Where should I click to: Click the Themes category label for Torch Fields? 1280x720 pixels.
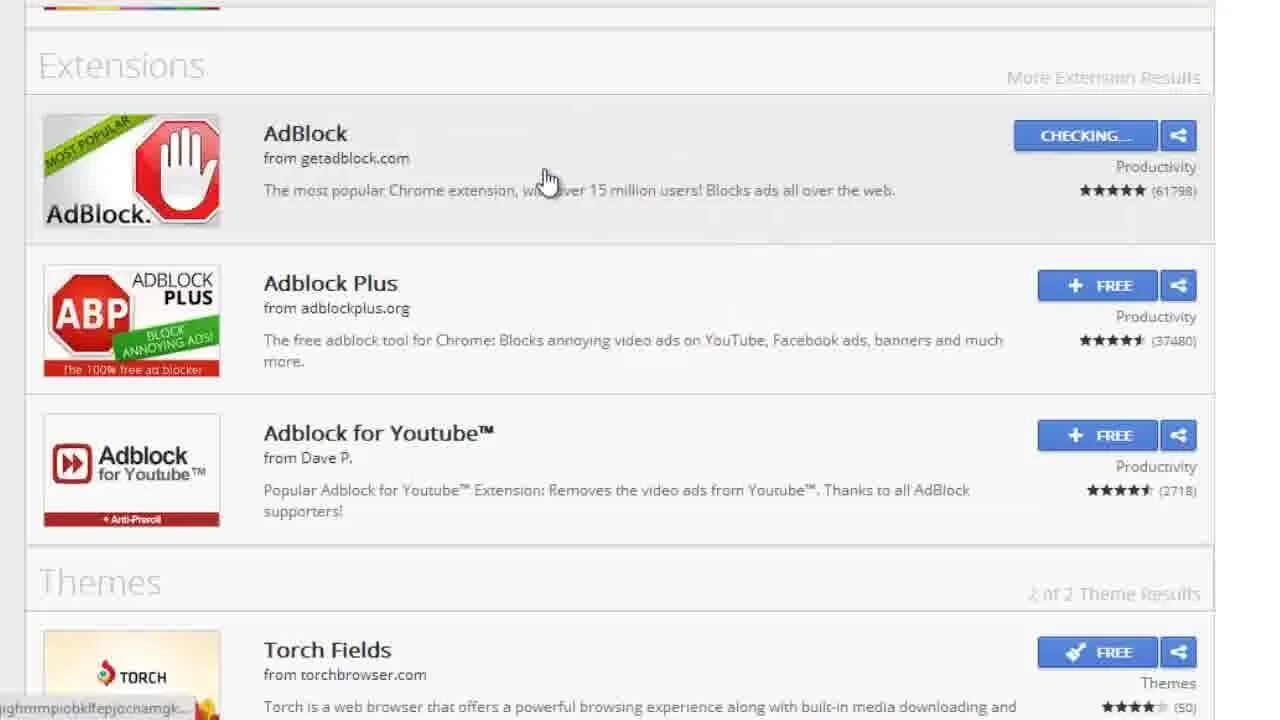pyautogui.click(x=1168, y=683)
